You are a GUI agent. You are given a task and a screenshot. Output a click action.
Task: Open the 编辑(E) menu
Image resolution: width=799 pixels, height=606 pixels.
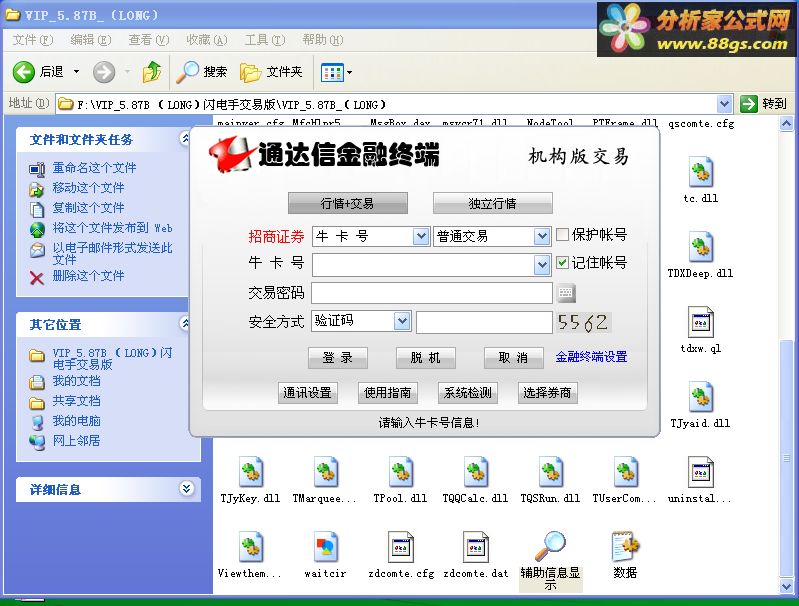point(91,40)
